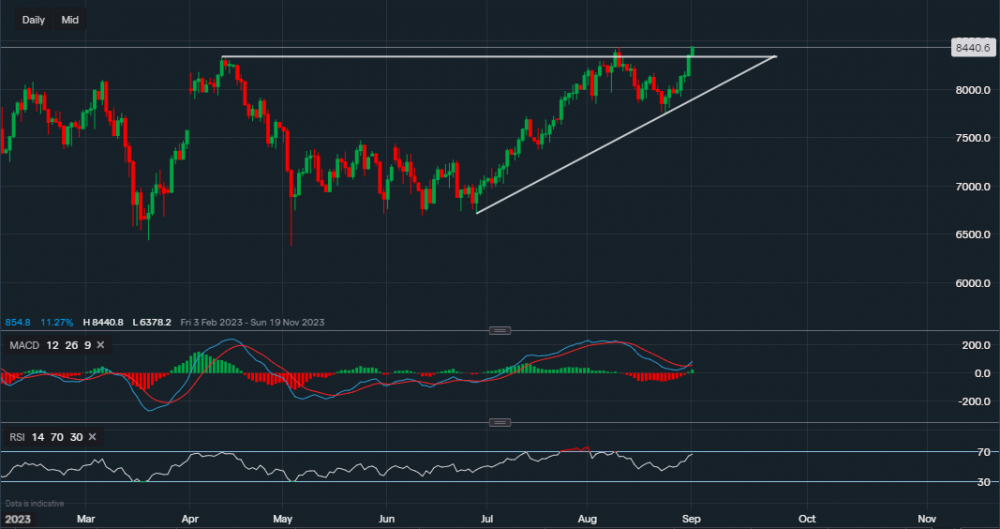The image size is (1000, 529).
Task: Click the date range text below the chart
Action: 252,322
